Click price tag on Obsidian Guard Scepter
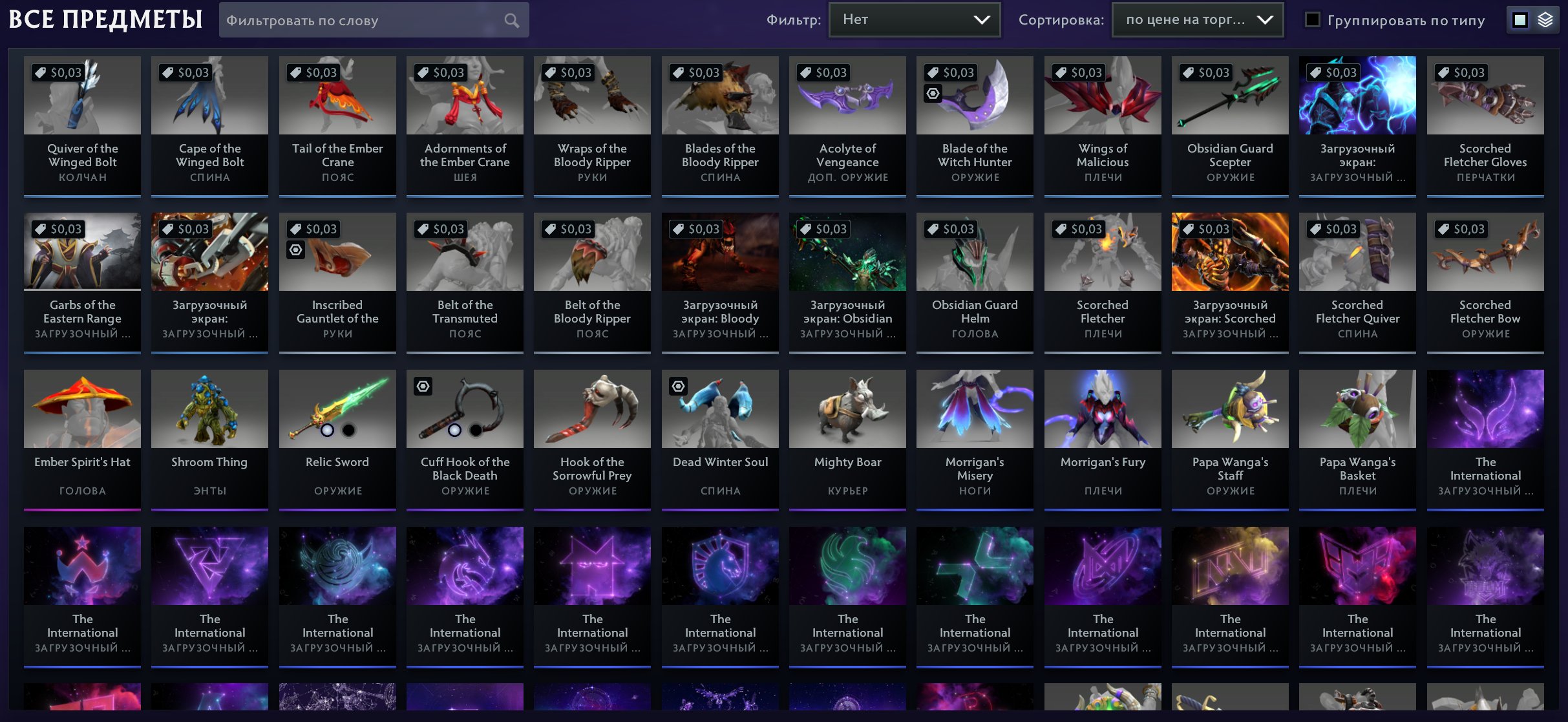The height and width of the screenshot is (722, 1568). click(1206, 72)
